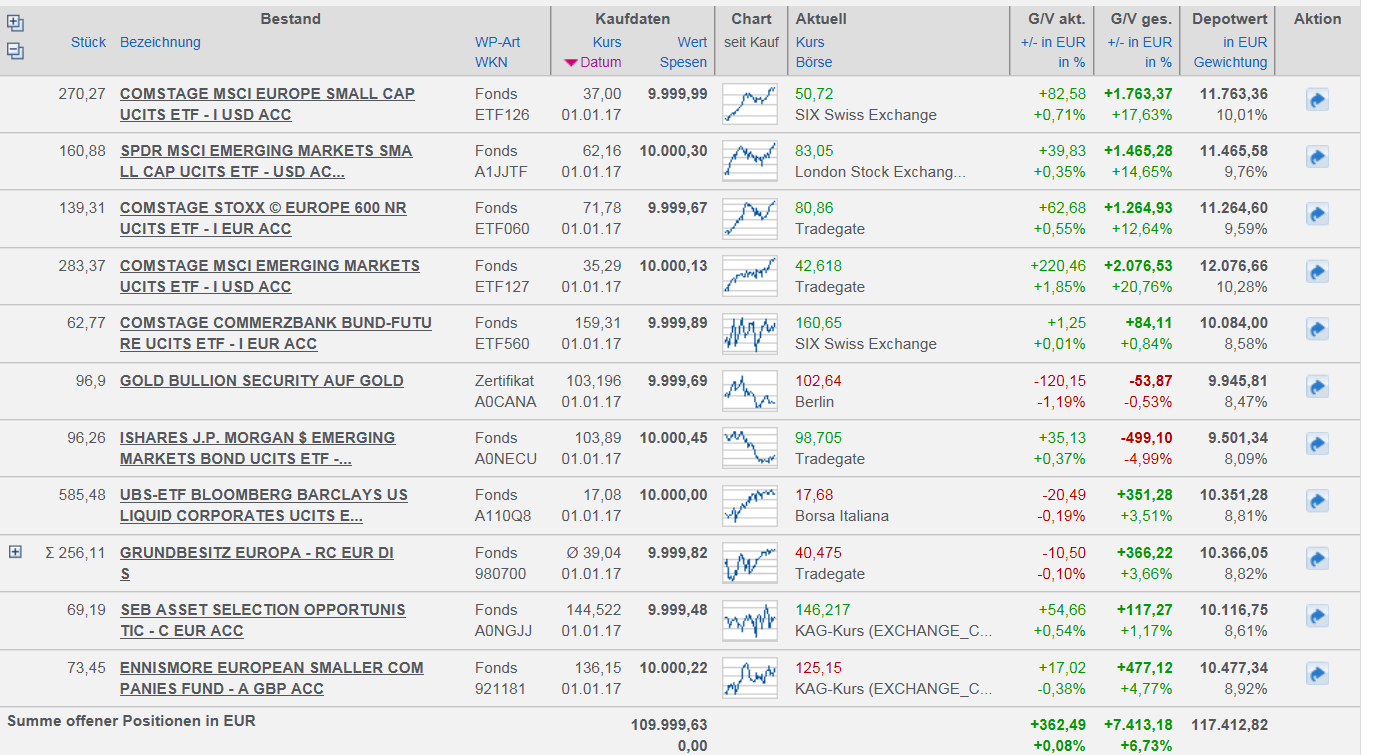Sort by WP-Art column header
Viewport: 1373px width, 755px height.
(x=497, y=42)
